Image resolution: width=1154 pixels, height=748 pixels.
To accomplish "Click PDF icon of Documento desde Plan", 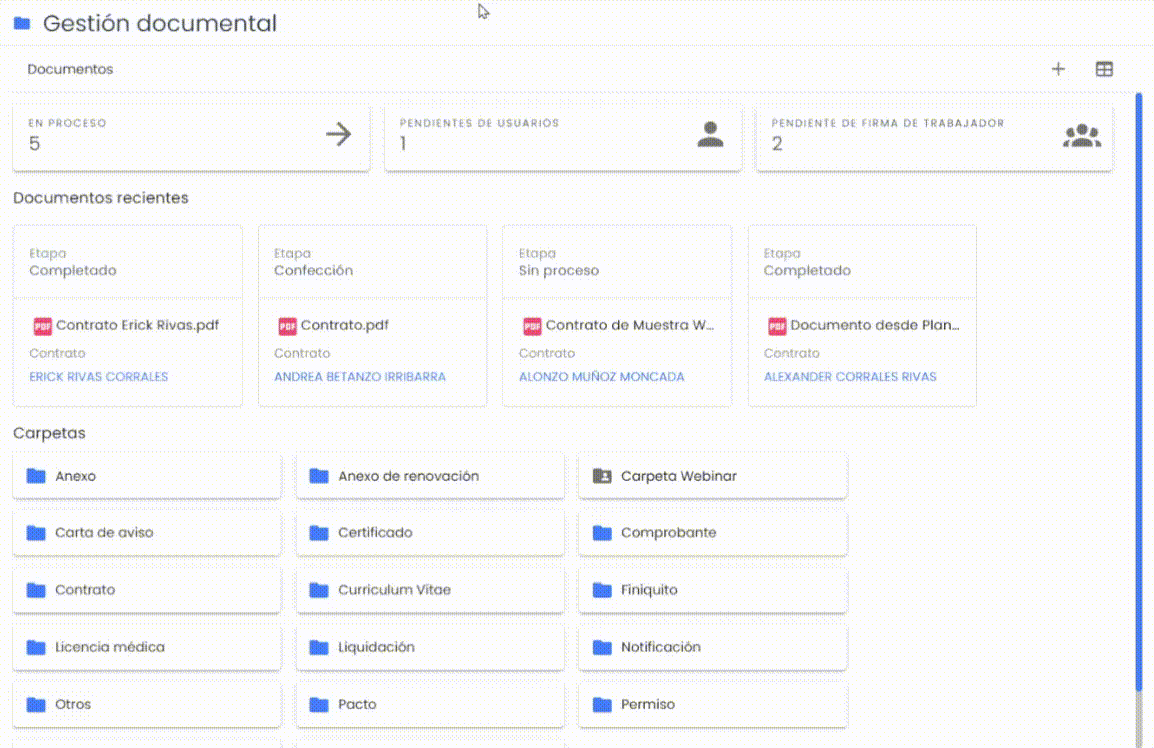I will pyautogui.click(x=776, y=325).
